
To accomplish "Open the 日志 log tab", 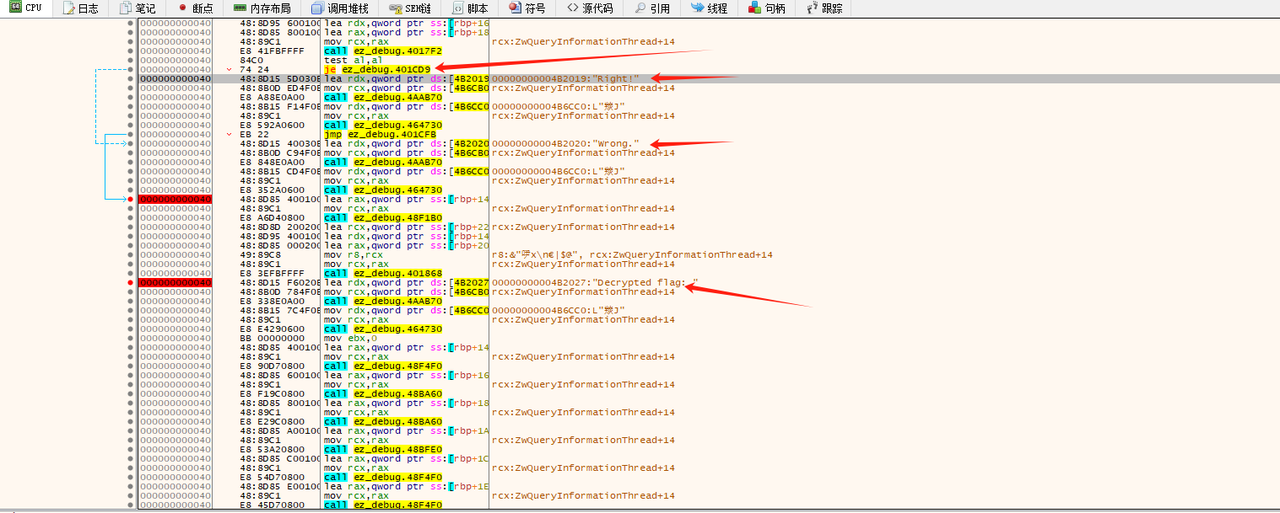I will click(80, 8).
